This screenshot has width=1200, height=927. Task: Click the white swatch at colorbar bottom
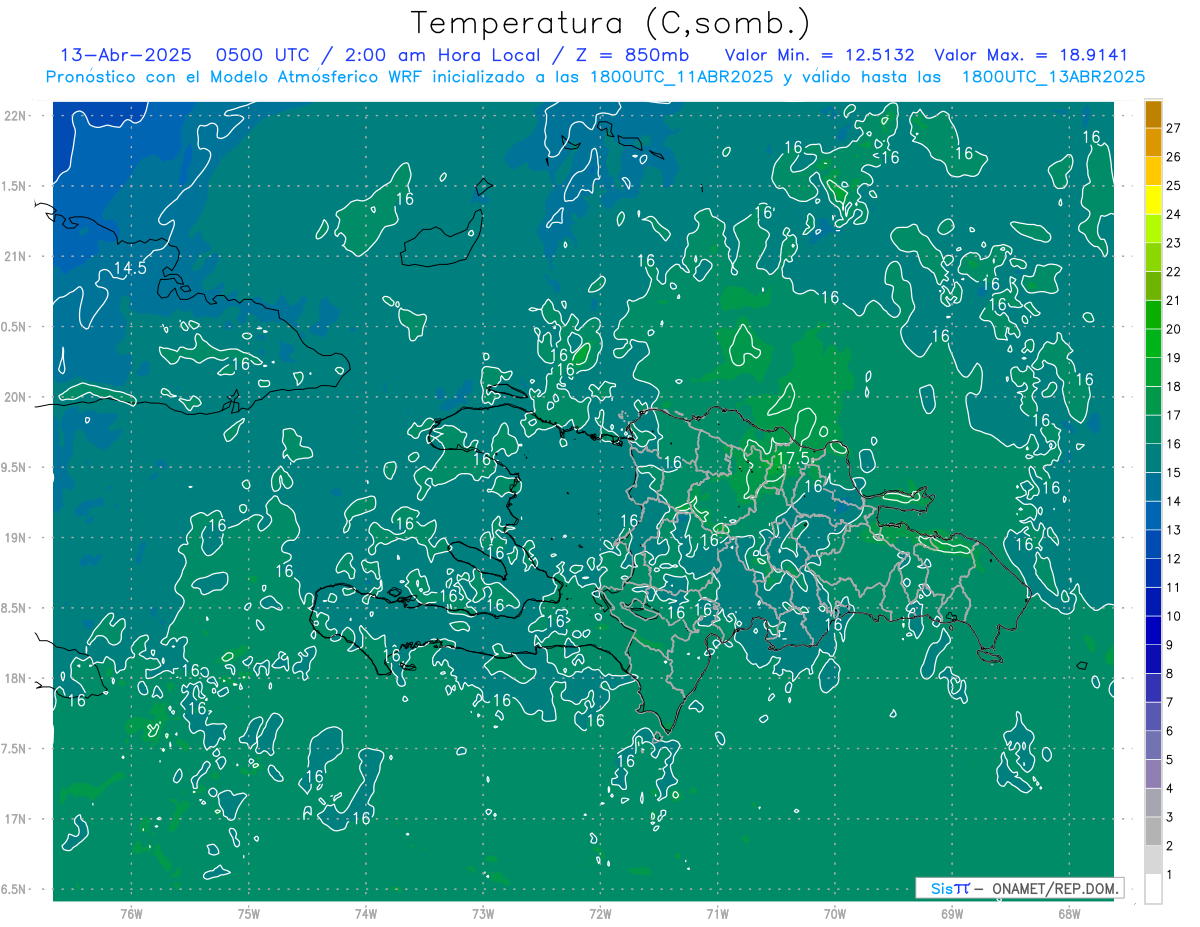(x=1153, y=889)
